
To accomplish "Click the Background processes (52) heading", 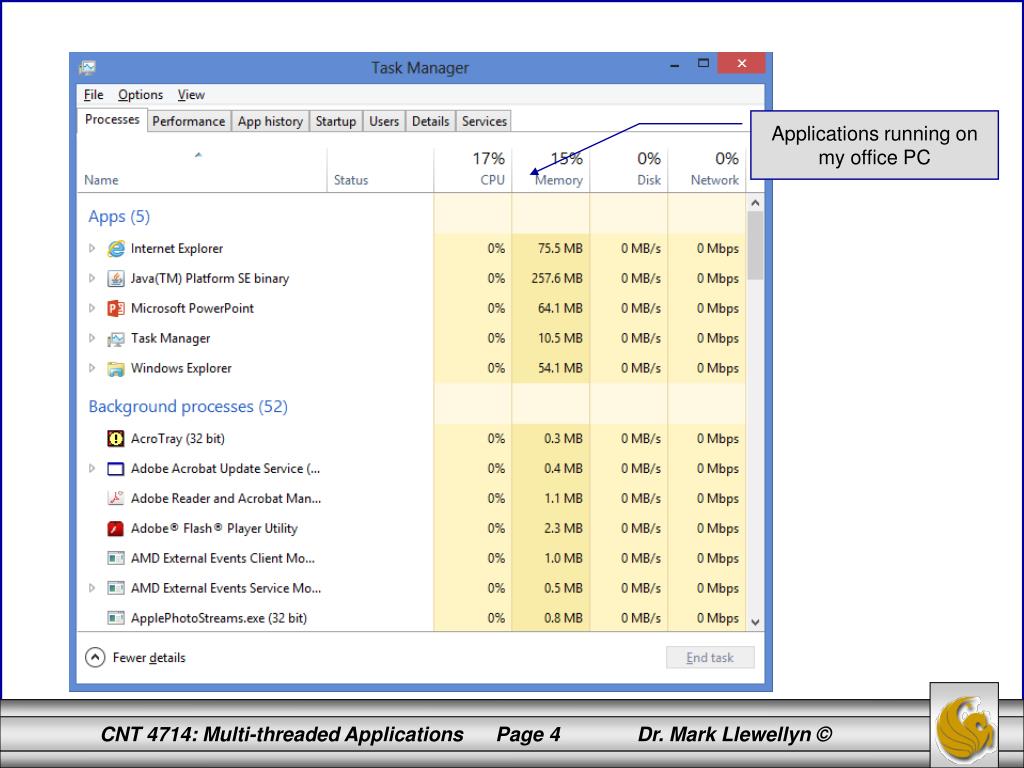I will click(188, 407).
